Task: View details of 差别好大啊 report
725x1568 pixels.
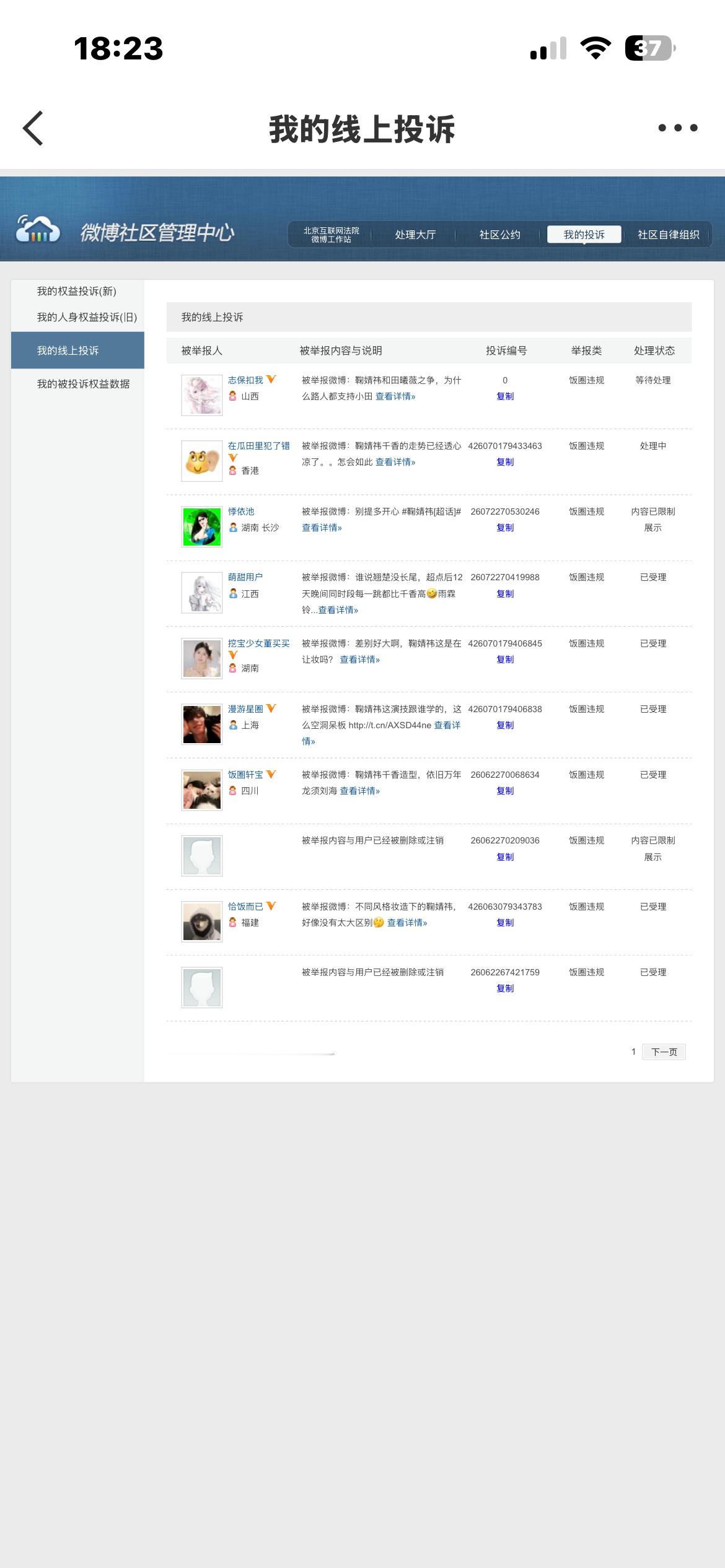Action: pyautogui.click(x=360, y=660)
